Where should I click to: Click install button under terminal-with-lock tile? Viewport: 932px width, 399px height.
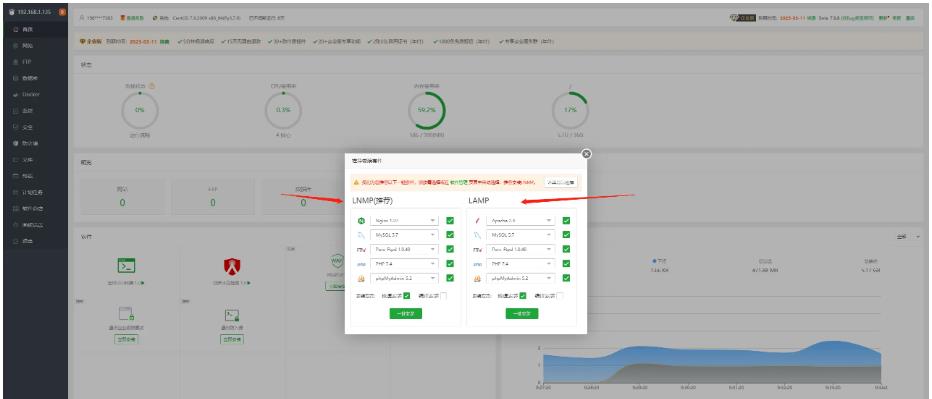pos(232,340)
